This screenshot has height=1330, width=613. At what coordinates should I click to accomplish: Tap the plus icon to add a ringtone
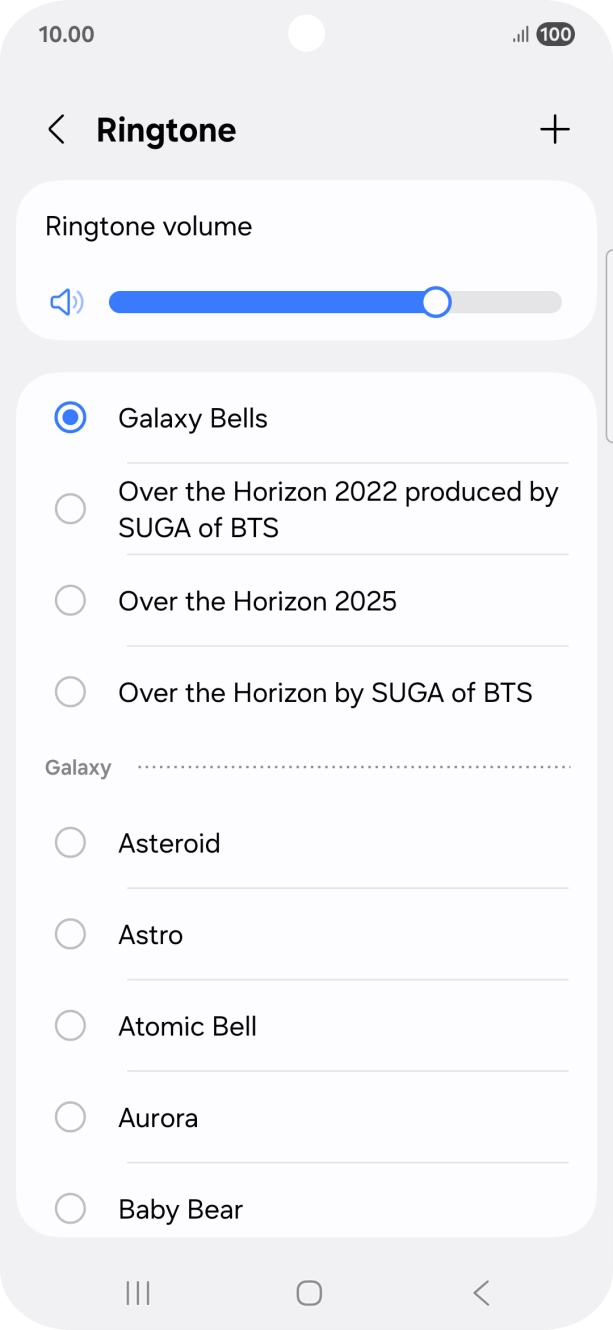pyautogui.click(x=555, y=129)
